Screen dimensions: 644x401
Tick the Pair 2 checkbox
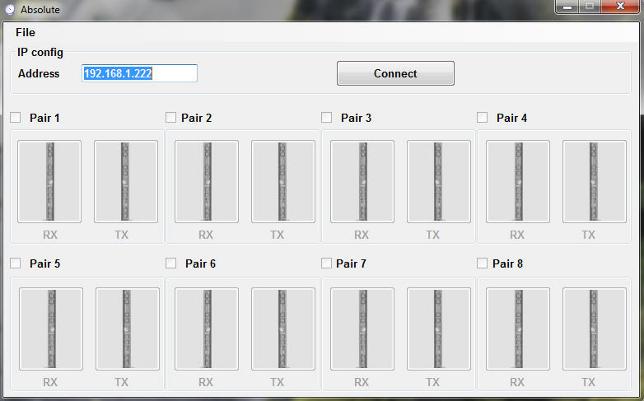coord(171,118)
